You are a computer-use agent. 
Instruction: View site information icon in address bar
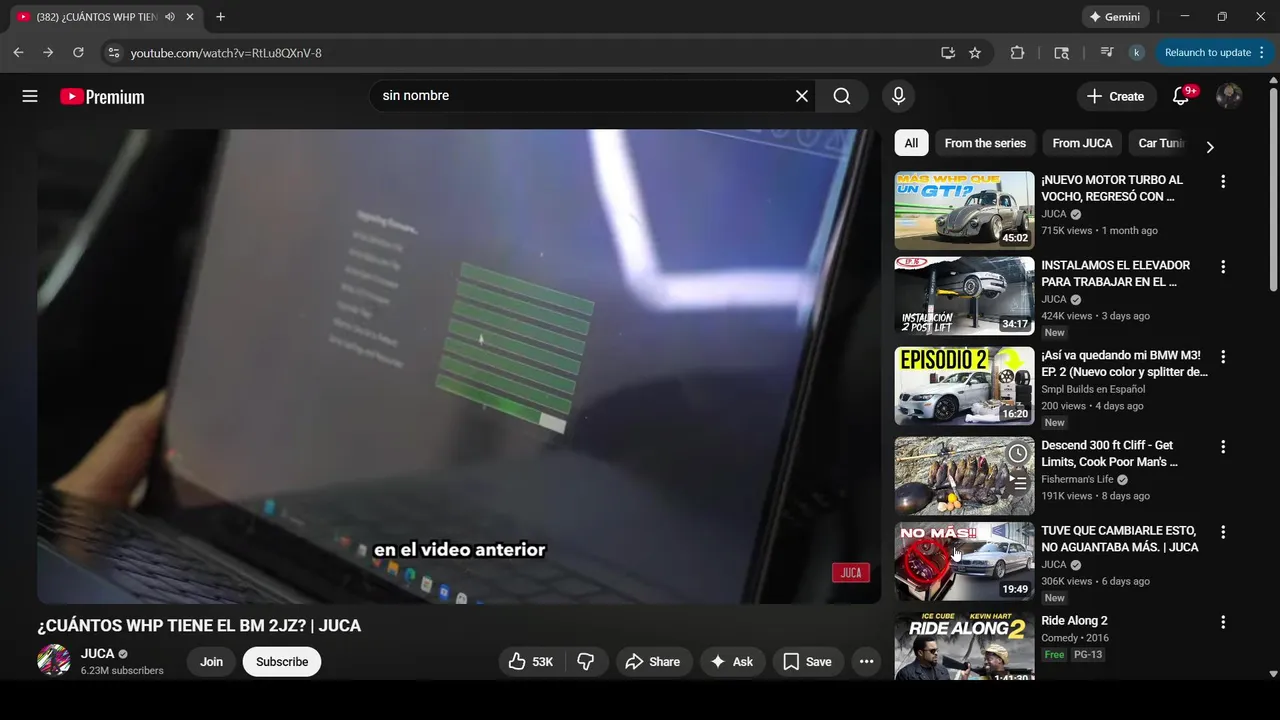click(113, 53)
